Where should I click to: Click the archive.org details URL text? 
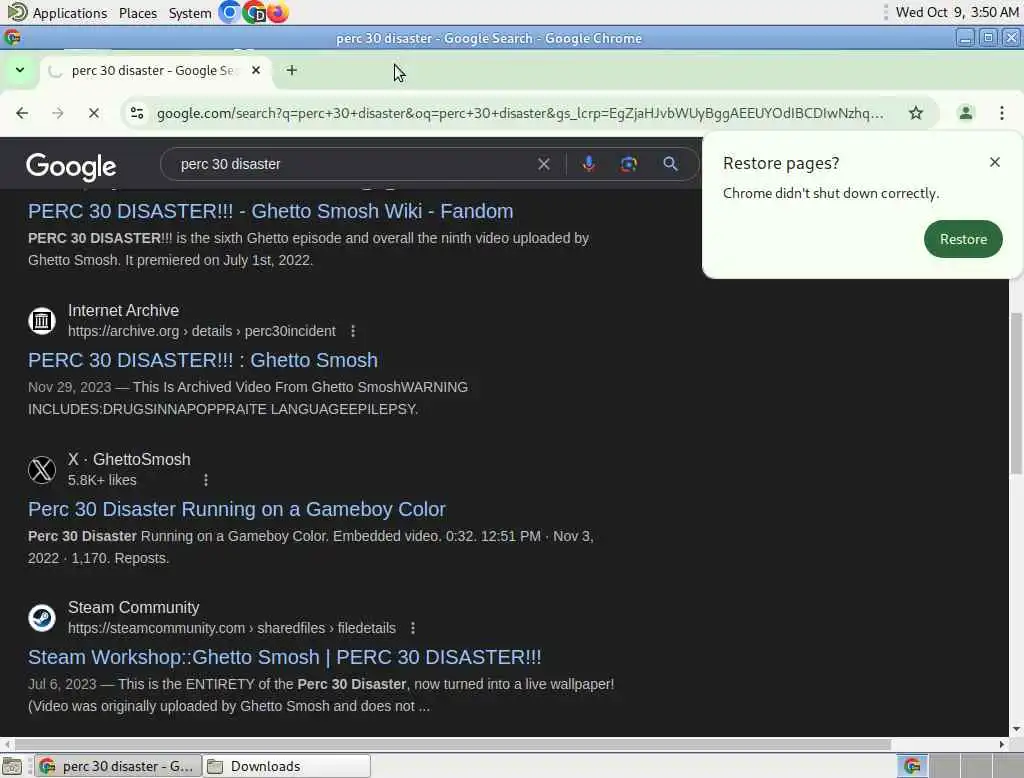point(202,331)
